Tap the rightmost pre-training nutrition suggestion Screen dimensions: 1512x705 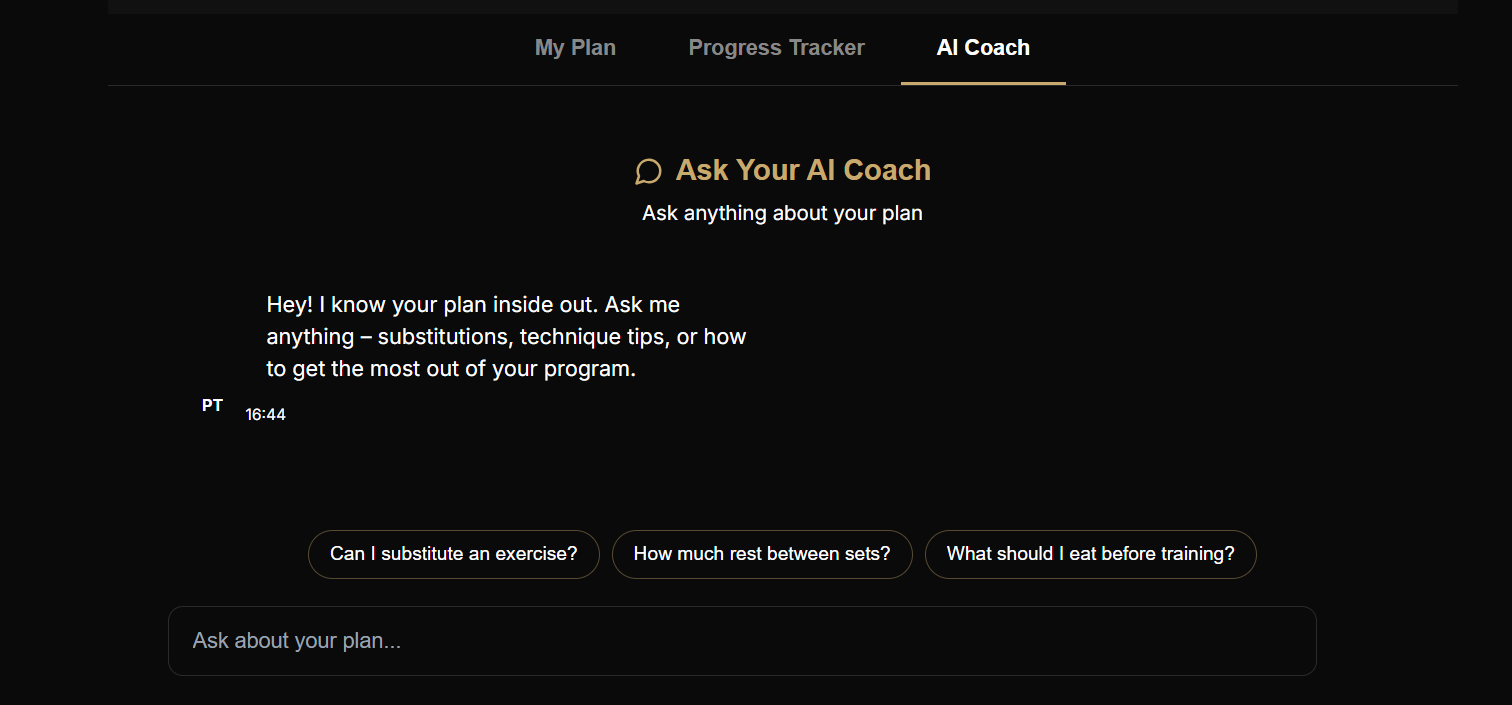(1090, 553)
